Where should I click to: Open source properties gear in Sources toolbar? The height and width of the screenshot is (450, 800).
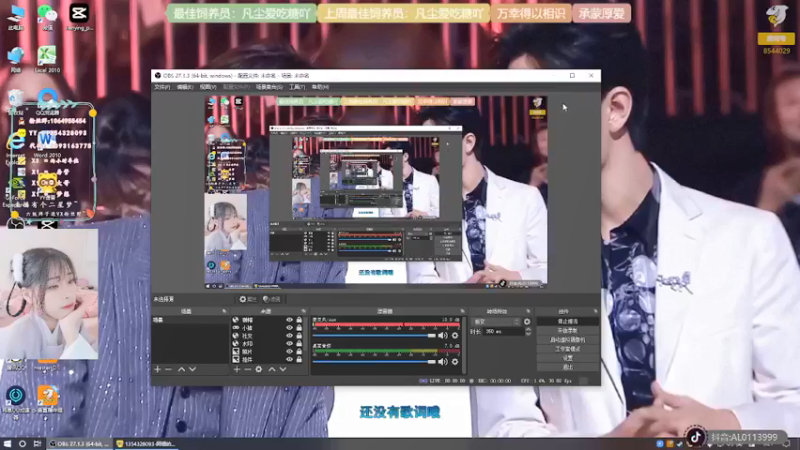259,369
